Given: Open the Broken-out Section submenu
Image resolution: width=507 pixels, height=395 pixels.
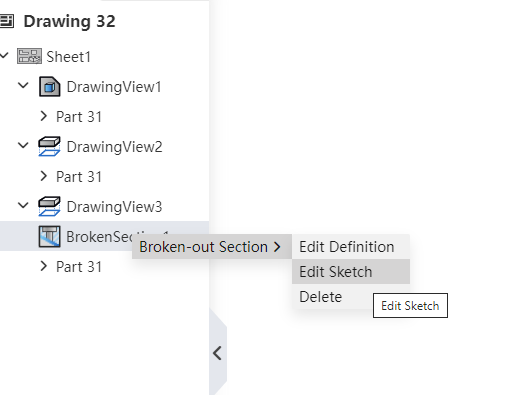Looking at the screenshot, I should (x=212, y=247).
